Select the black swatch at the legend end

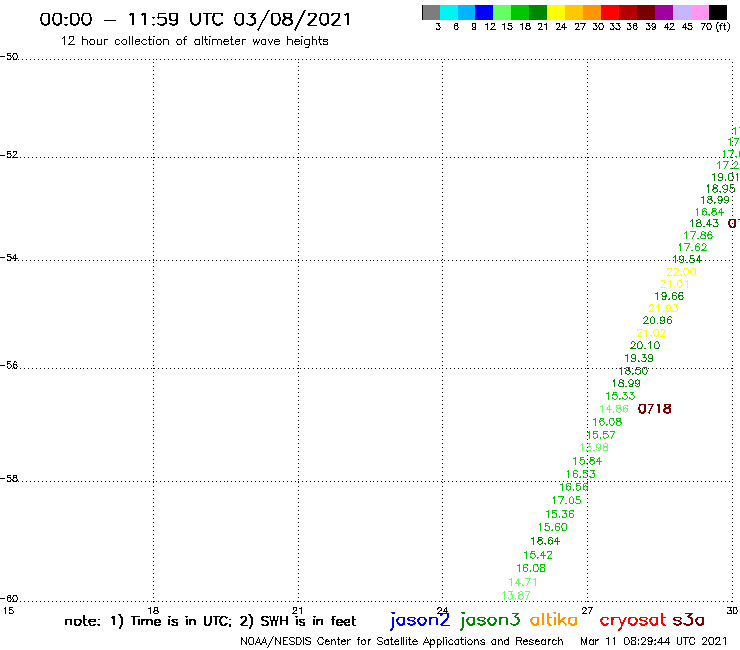click(x=717, y=12)
